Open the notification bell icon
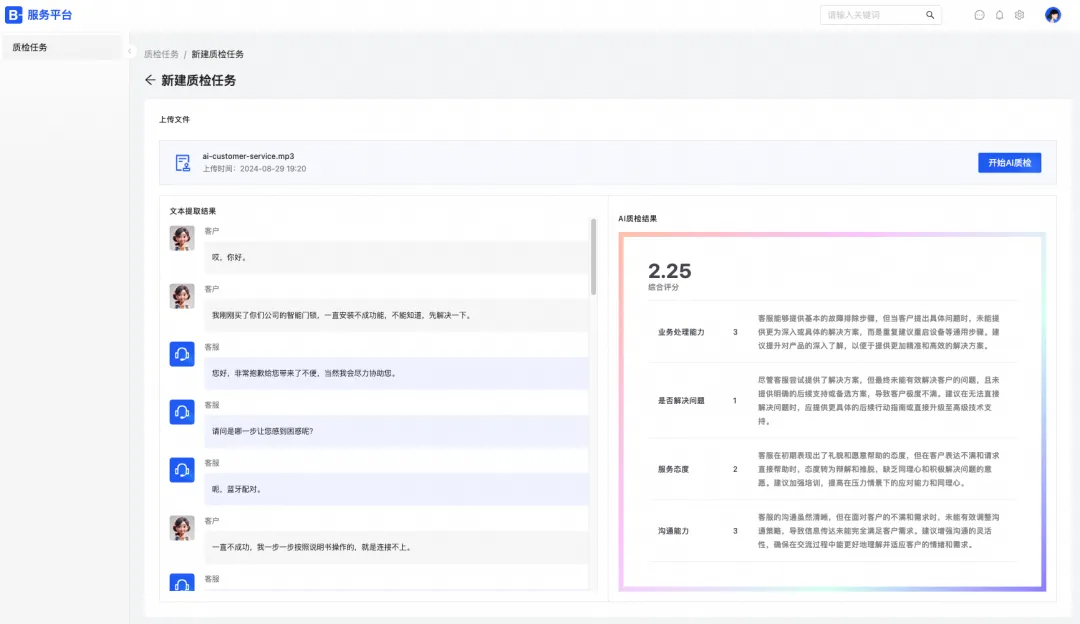Image resolution: width=1080 pixels, height=624 pixels. click(999, 15)
